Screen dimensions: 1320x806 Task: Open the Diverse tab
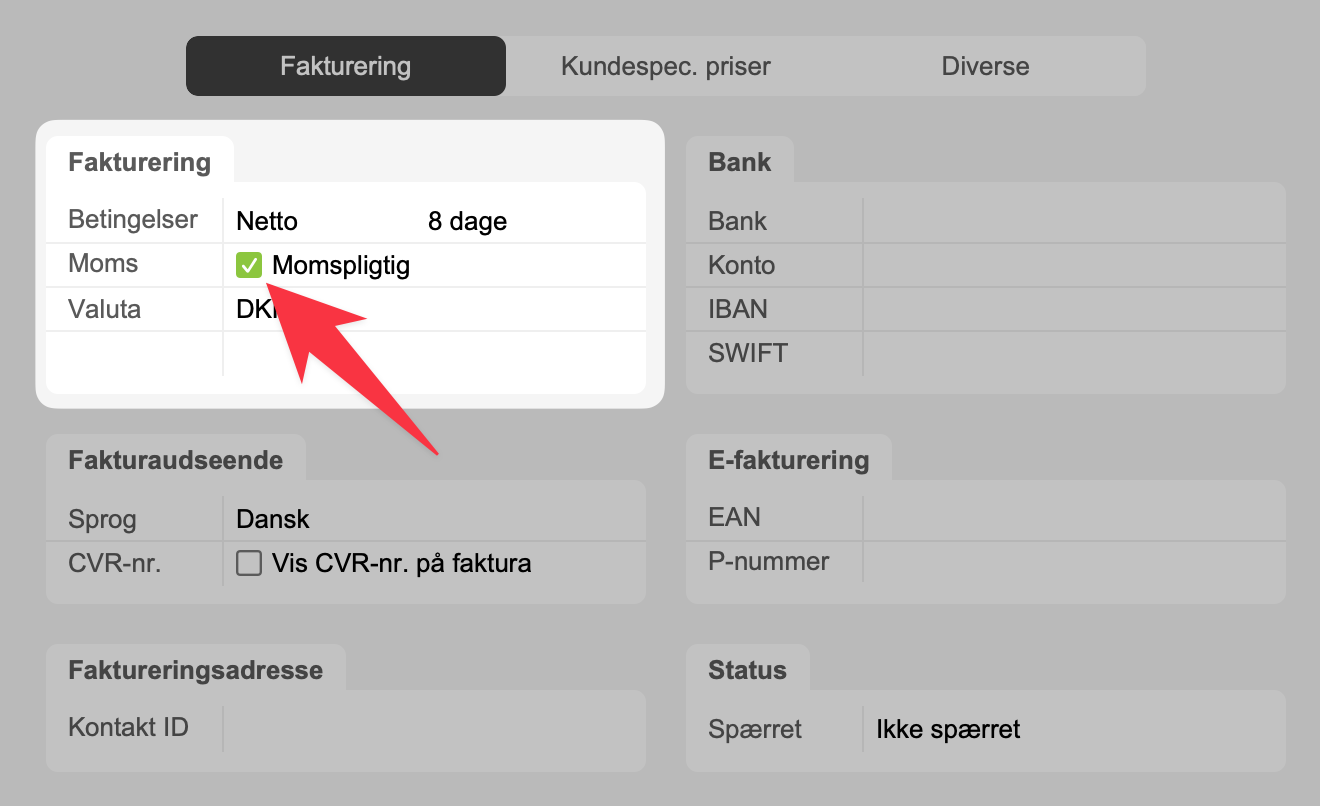coord(985,67)
